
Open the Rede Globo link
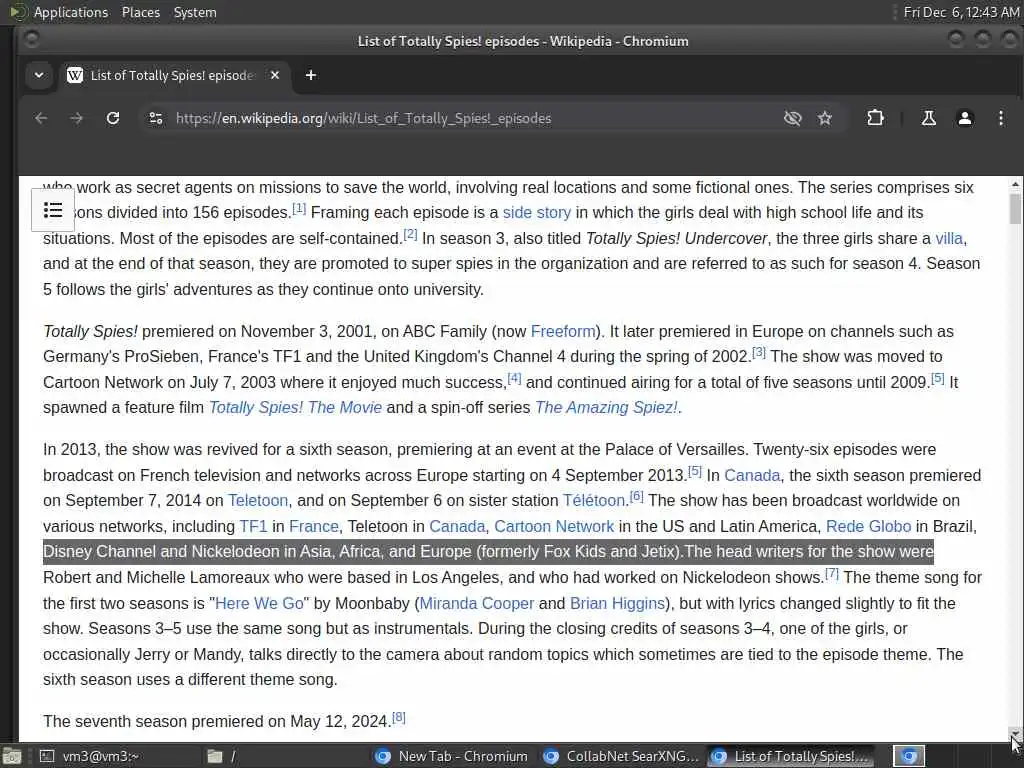click(868, 526)
